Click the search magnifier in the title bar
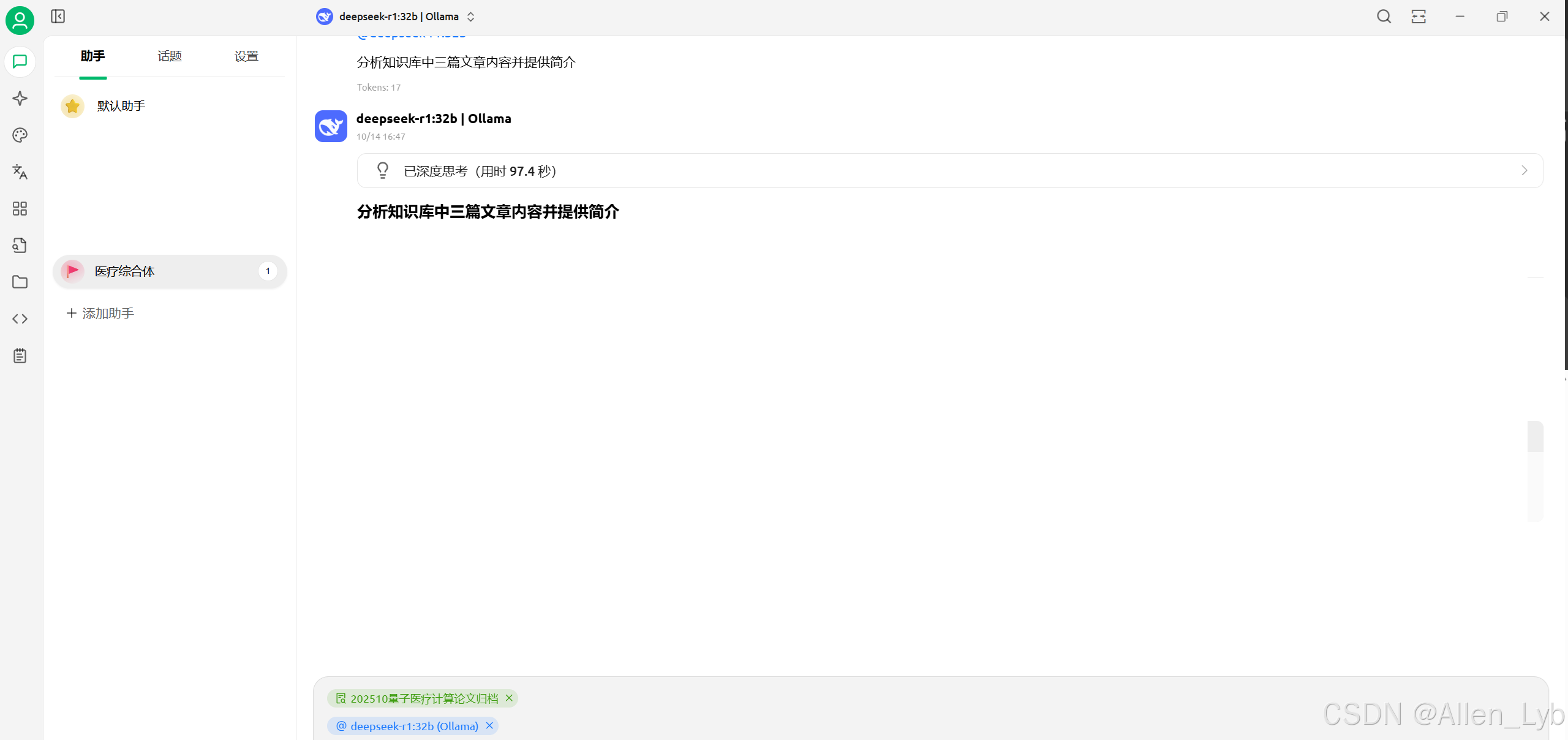The width and height of the screenshot is (1568, 740). tap(1384, 17)
